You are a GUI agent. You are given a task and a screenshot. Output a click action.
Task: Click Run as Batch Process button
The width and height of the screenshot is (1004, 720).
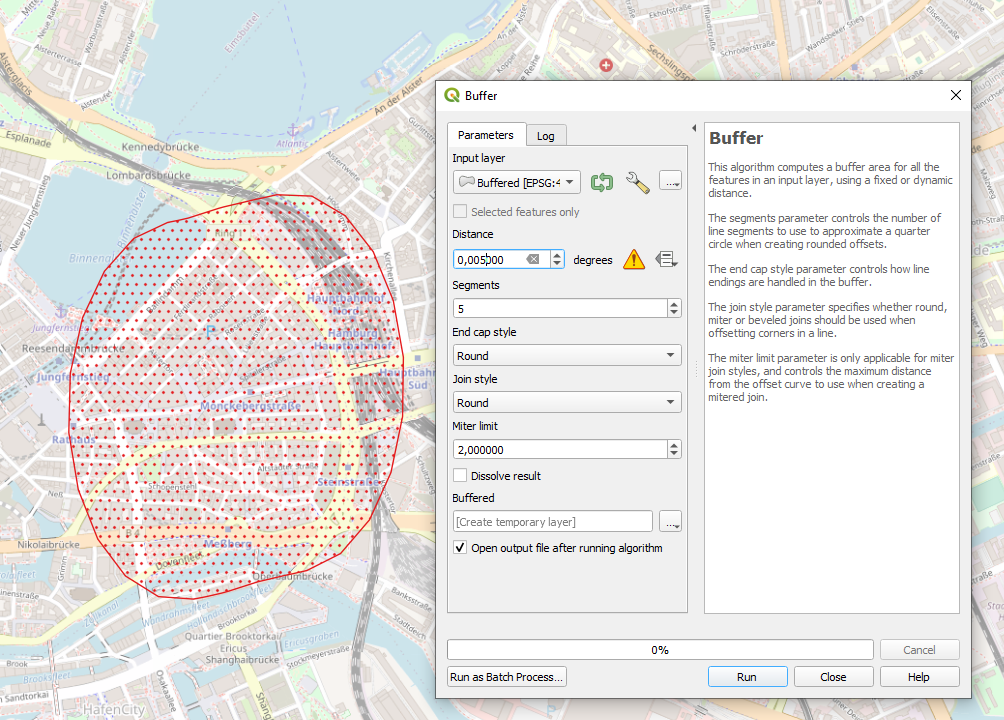(x=507, y=677)
